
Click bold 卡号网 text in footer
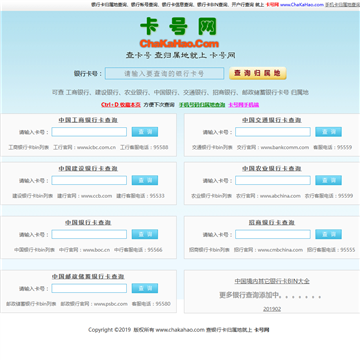(x=262, y=330)
